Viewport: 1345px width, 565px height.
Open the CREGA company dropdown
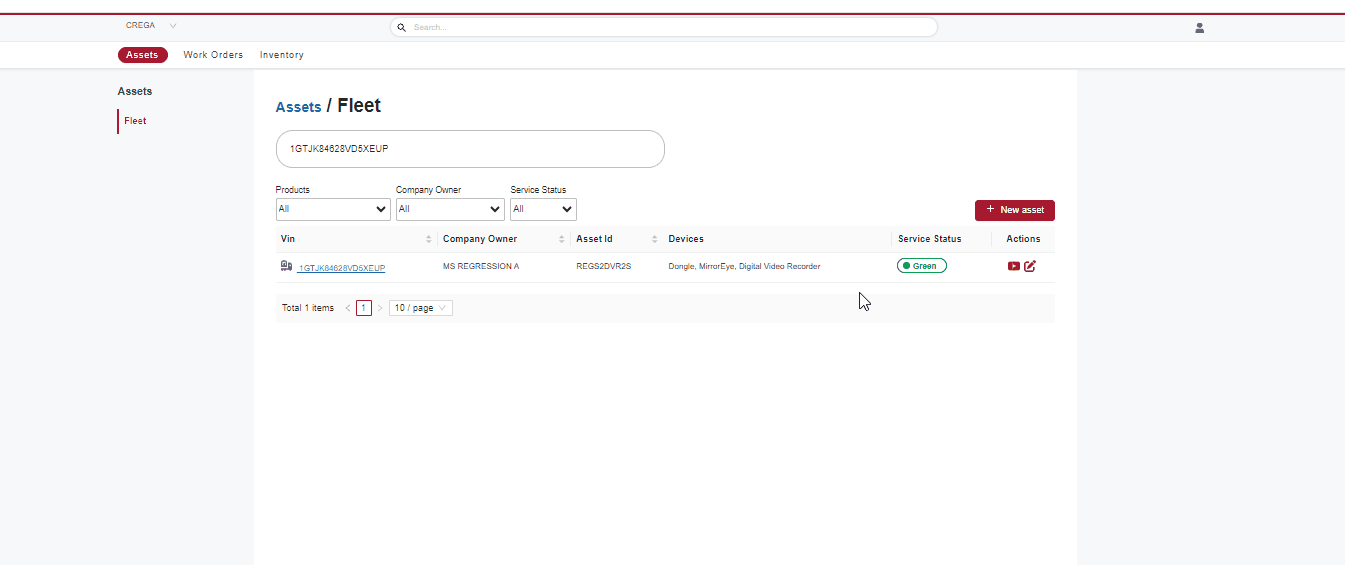click(150, 26)
